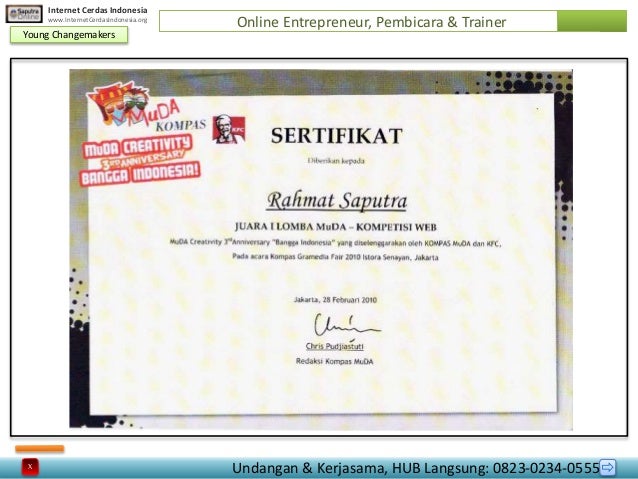
Task: Click the green block beside the heading
Action: click(592, 21)
